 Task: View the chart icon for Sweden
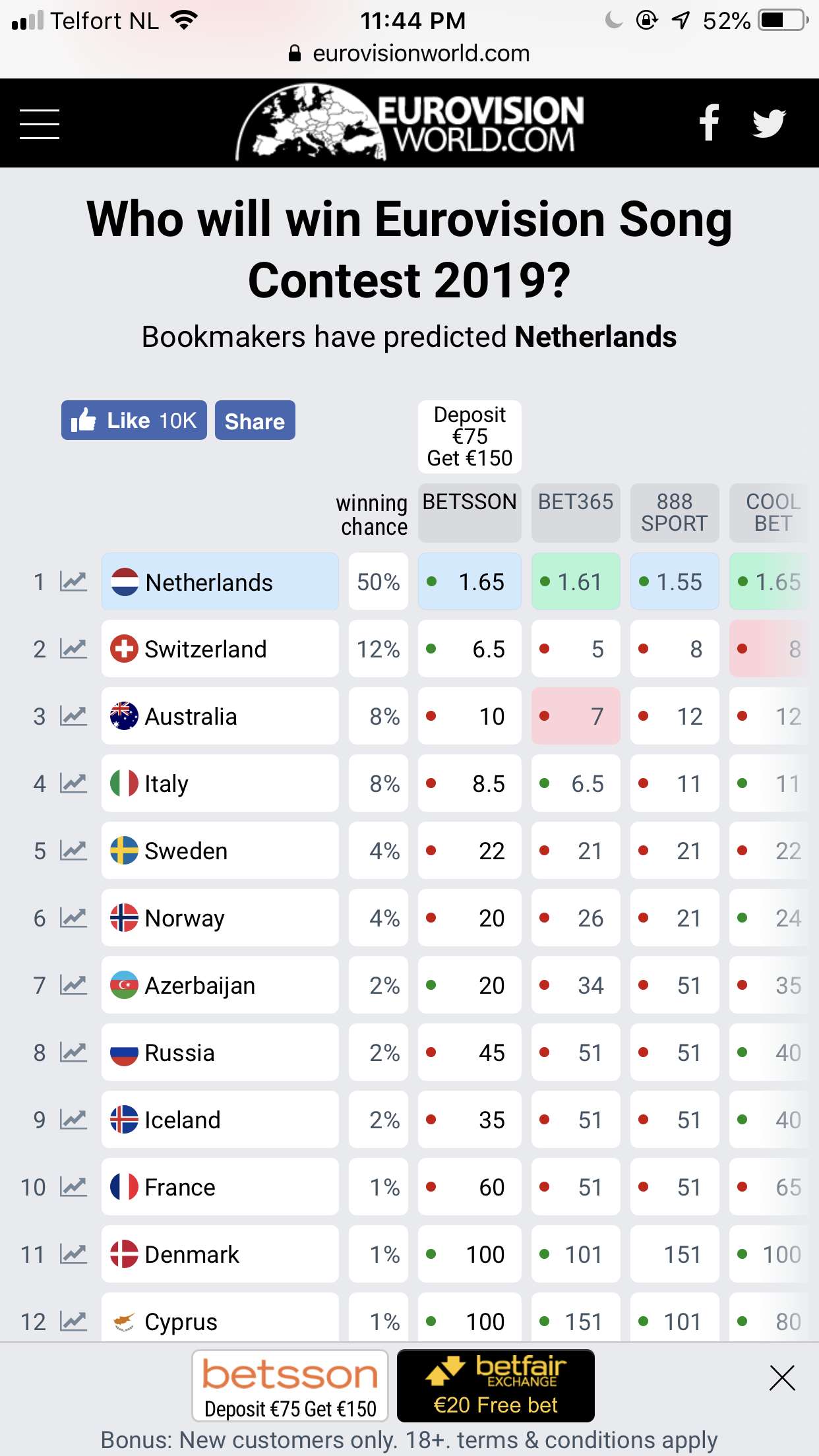pyautogui.click(x=73, y=851)
